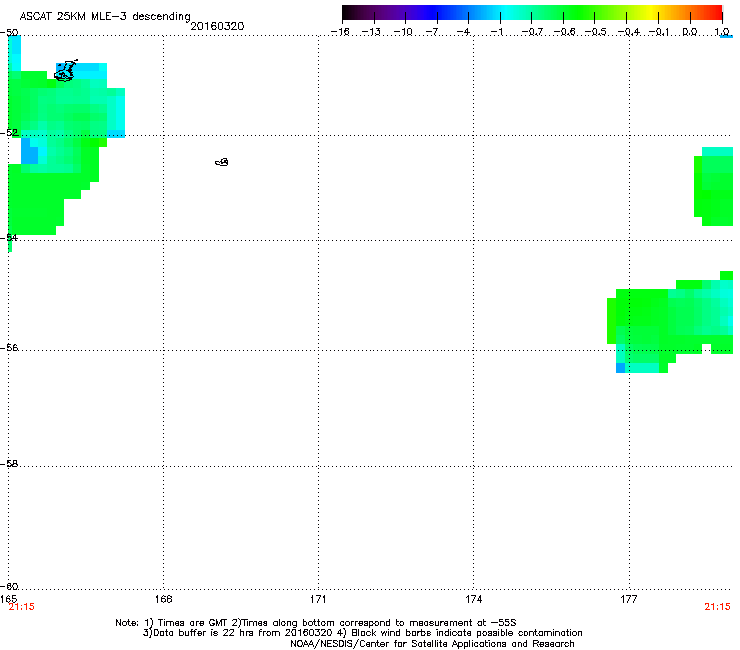Click the NOAA/NESDIS credit line
This screenshot has height=650, width=740.
click(432, 644)
